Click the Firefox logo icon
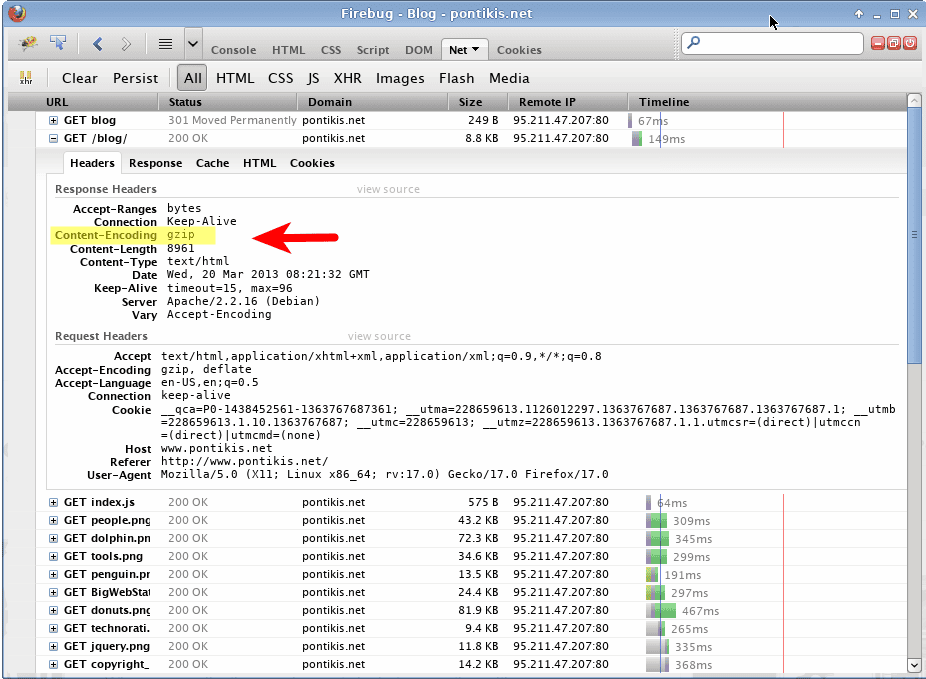 tap(17, 13)
